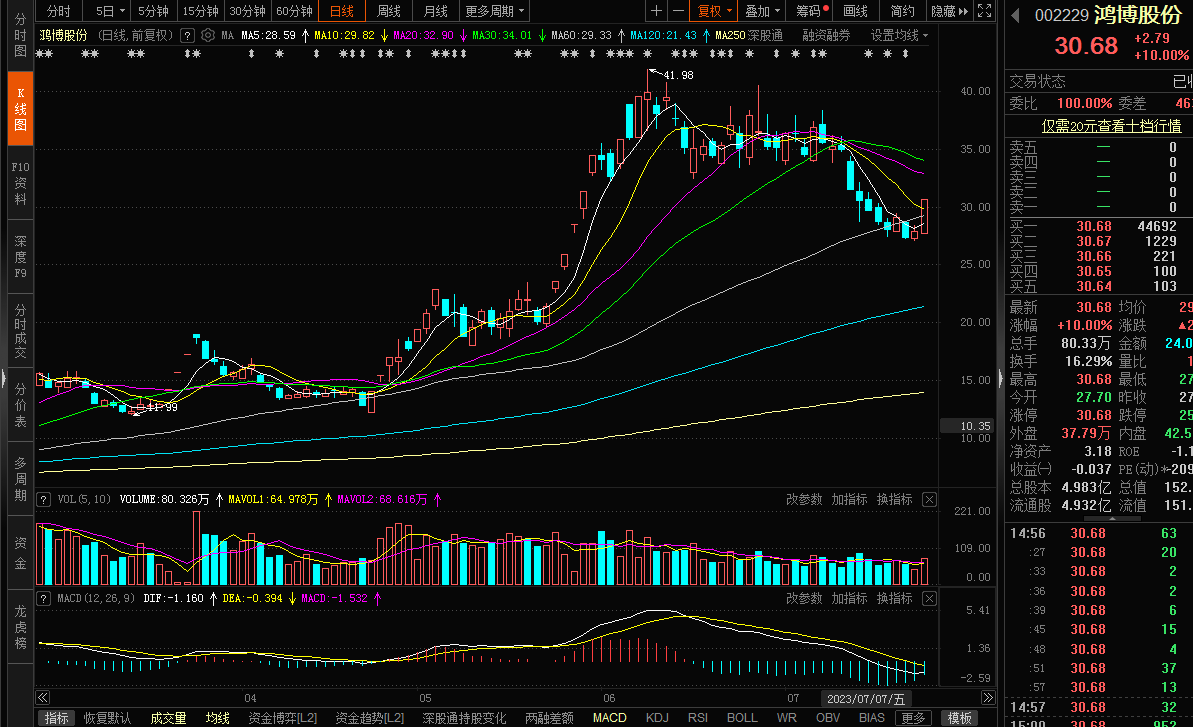Open 画线 drawing tools

855,11
